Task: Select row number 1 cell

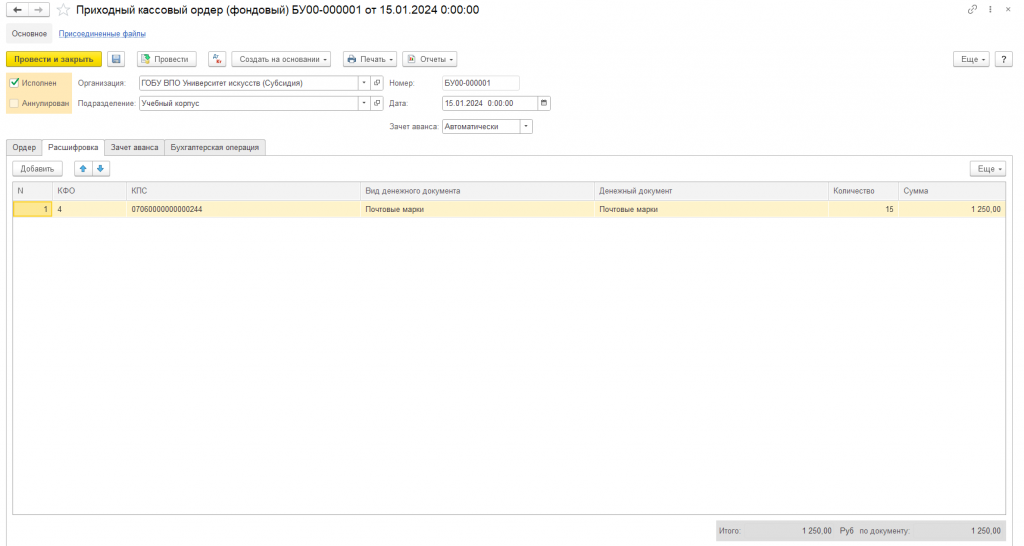Action: pos(33,210)
